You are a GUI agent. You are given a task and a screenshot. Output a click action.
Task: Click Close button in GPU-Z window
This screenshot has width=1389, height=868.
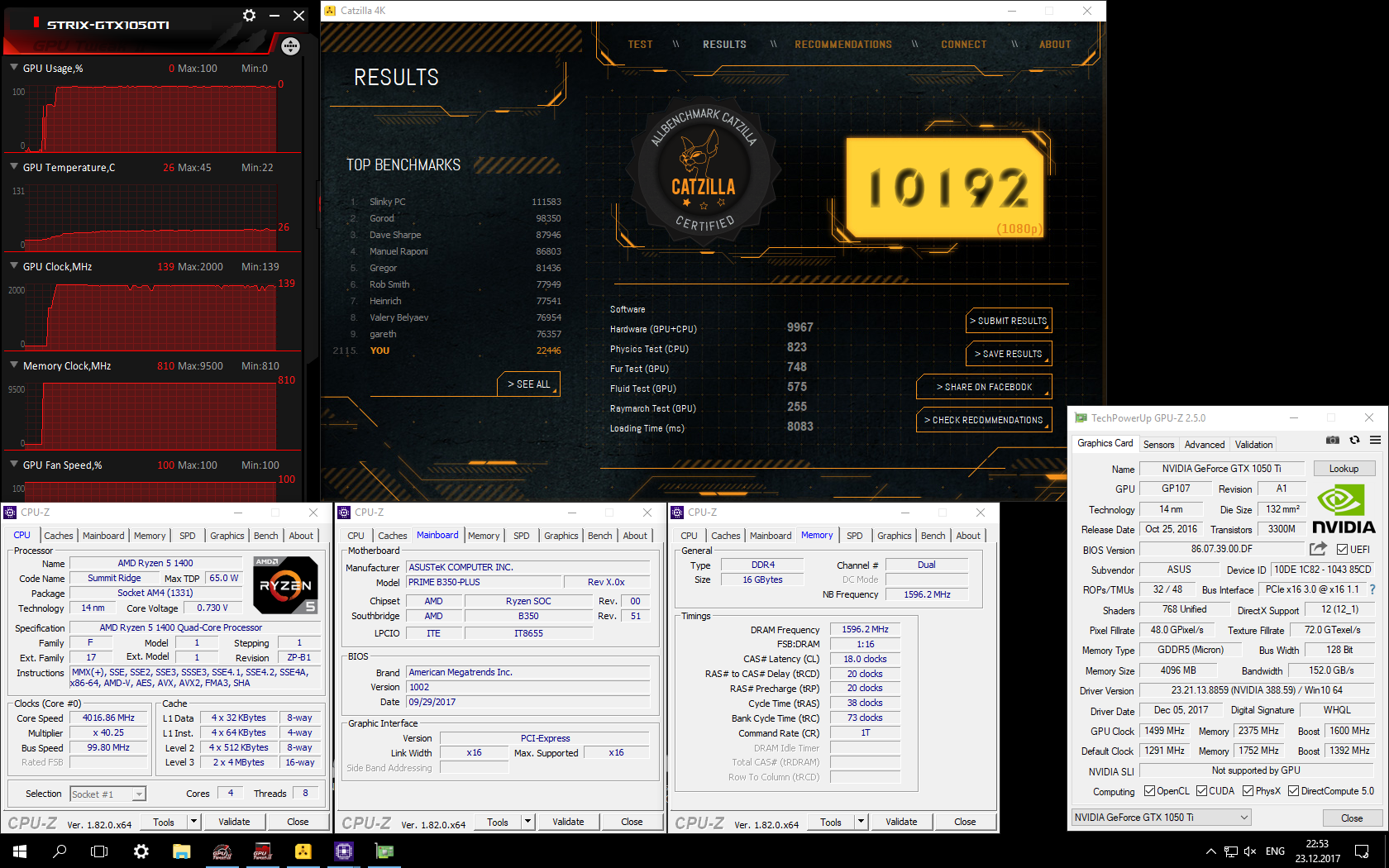pos(1352,818)
